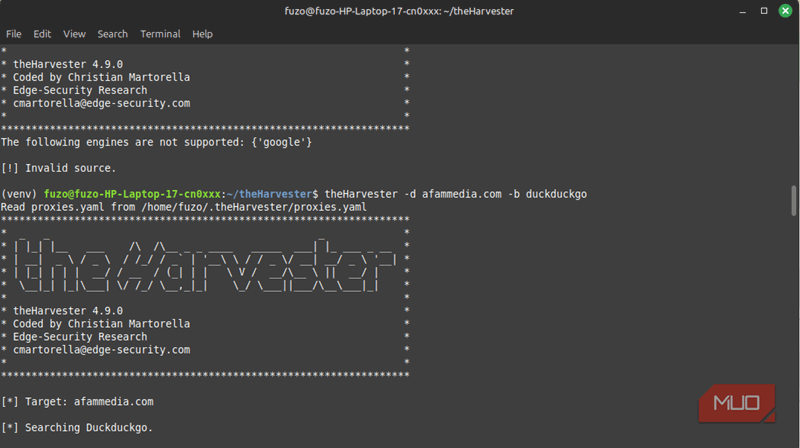The image size is (800, 448).
Task: Click the '[!] Invalid source' error line
Action: coord(59,168)
